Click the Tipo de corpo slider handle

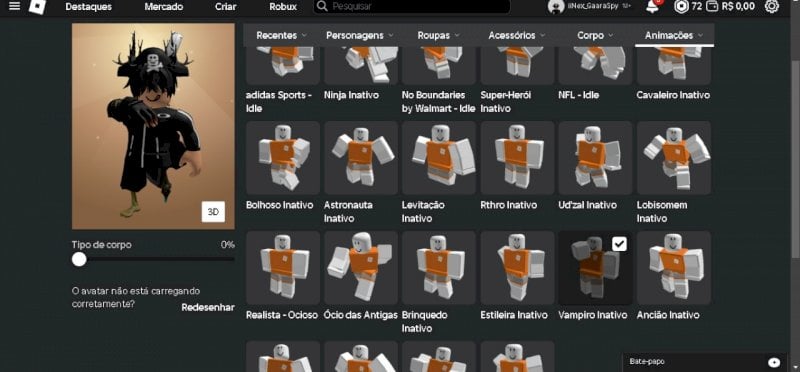[x=79, y=259]
